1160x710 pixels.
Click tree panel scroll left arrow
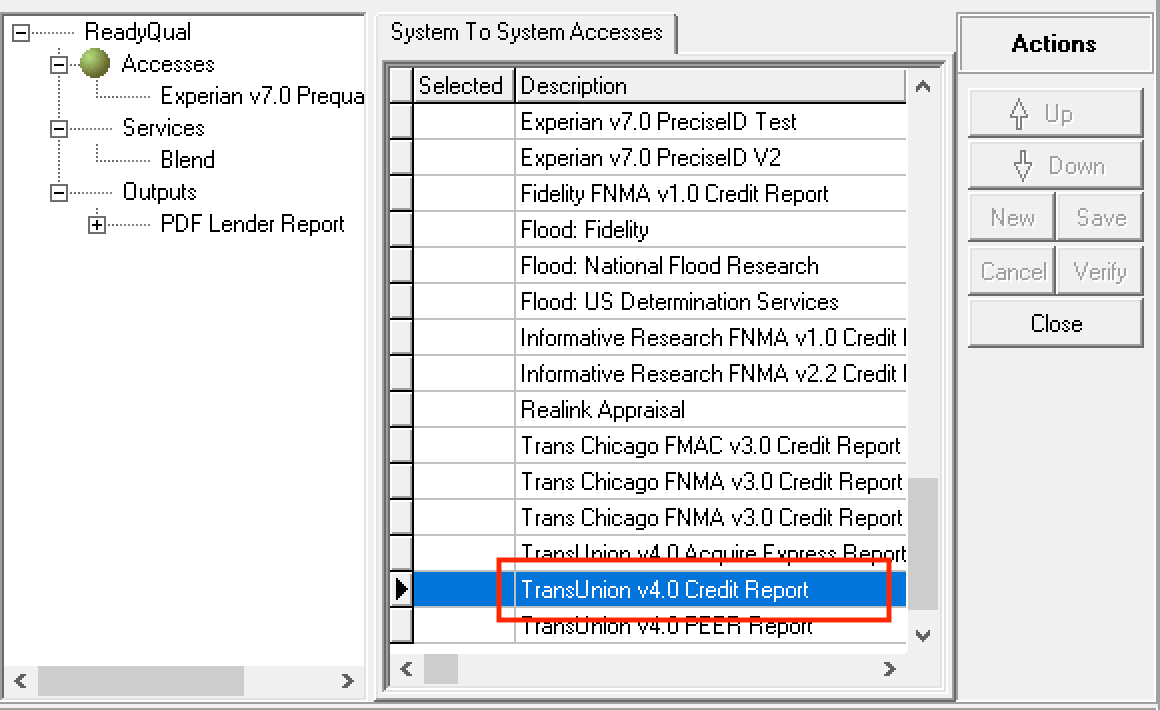point(21,680)
